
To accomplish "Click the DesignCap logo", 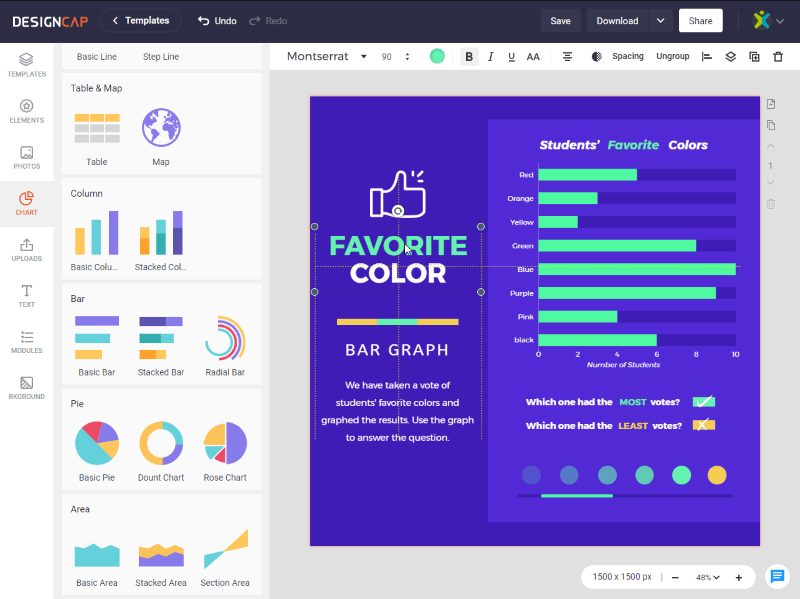I will 50,21.
